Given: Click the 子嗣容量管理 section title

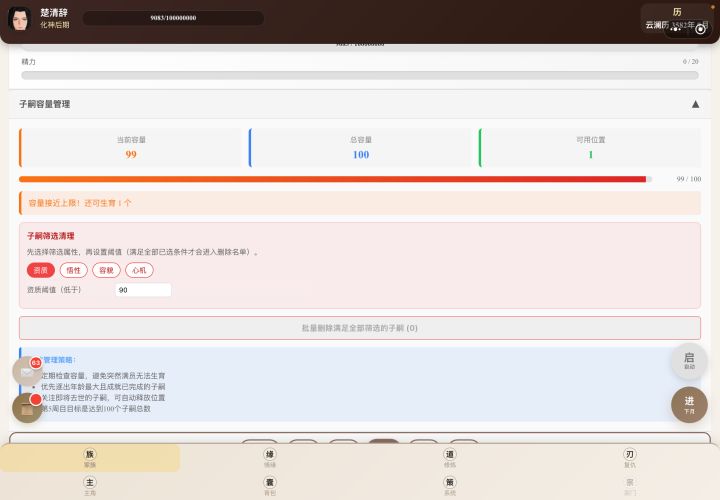Looking at the screenshot, I should point(45,104).
